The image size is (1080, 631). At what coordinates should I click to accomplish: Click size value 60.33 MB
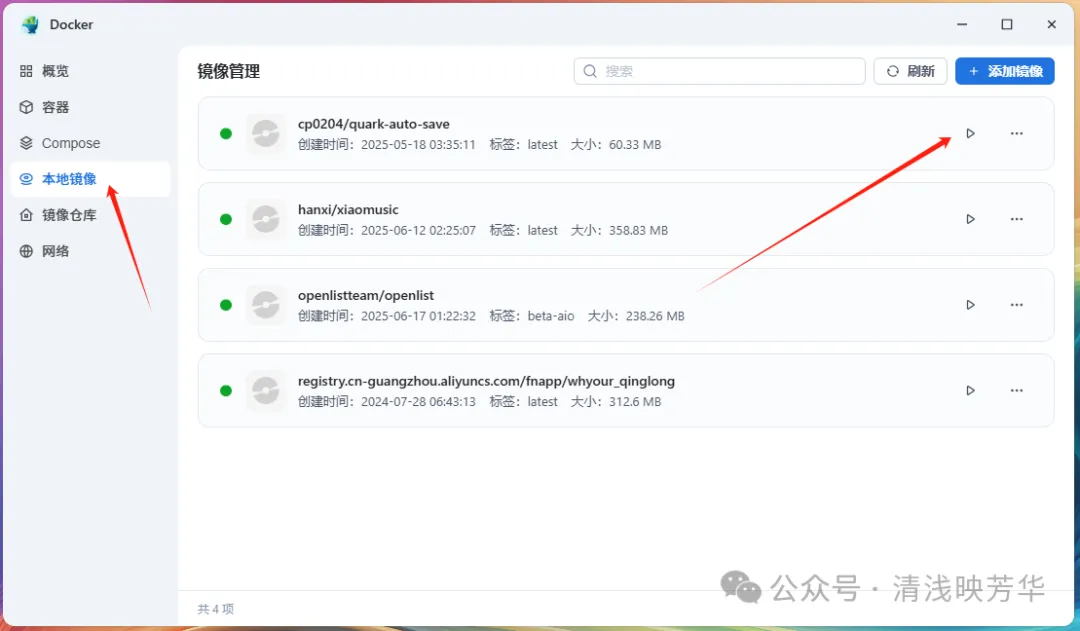click(635, 145)
